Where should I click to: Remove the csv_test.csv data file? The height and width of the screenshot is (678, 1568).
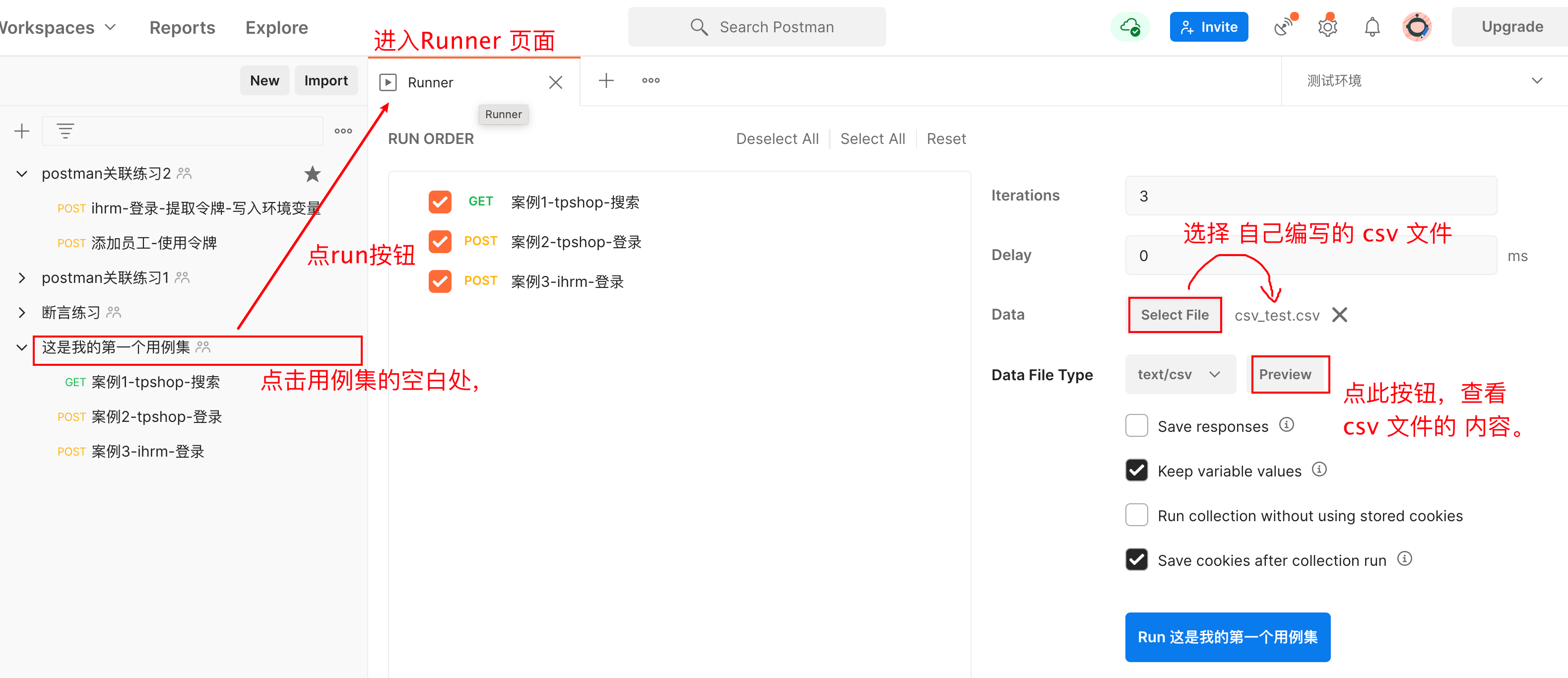click(1340, 315)
